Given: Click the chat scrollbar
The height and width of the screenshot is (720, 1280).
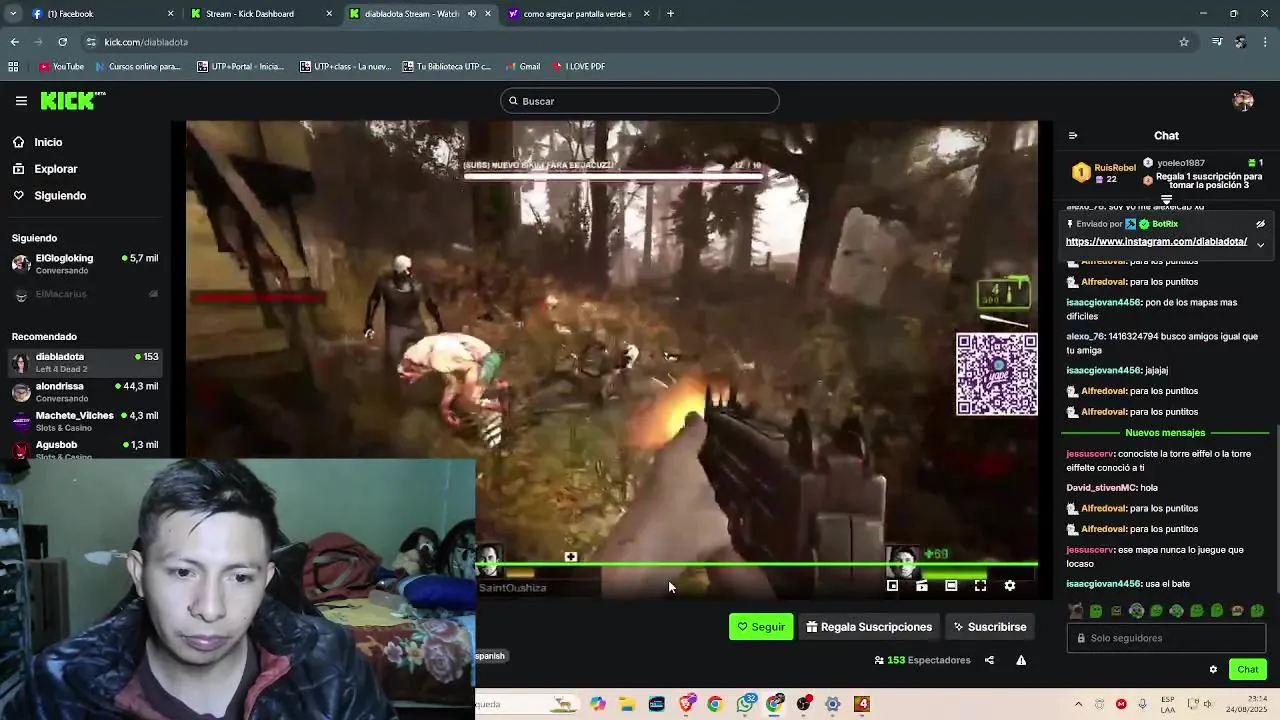Looking at the screenshot, I should (x=1276, y=510).
